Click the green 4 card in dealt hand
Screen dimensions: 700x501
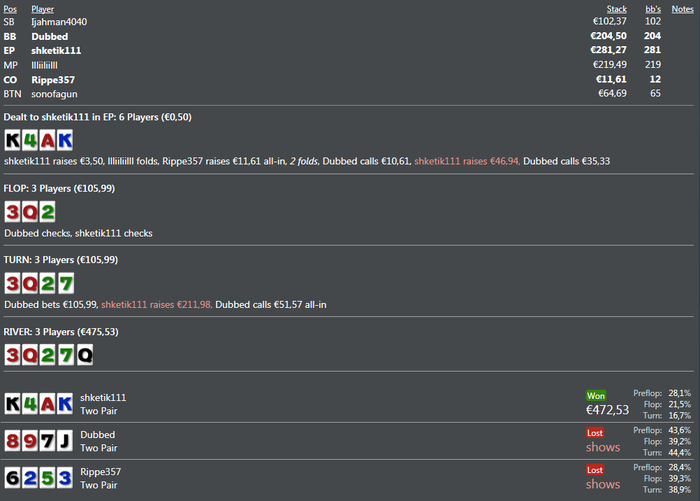30,140
